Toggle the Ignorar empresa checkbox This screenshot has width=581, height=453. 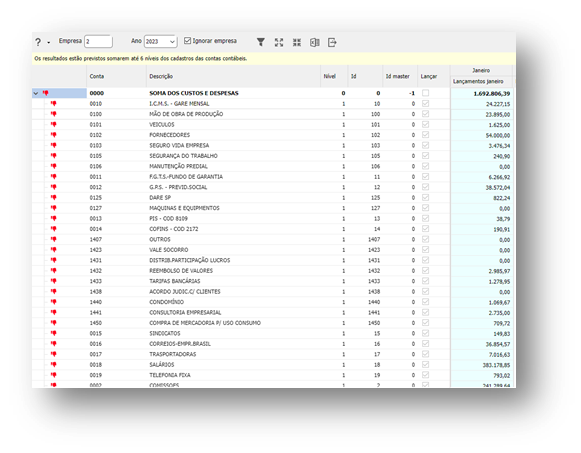[x=187, y=40]
